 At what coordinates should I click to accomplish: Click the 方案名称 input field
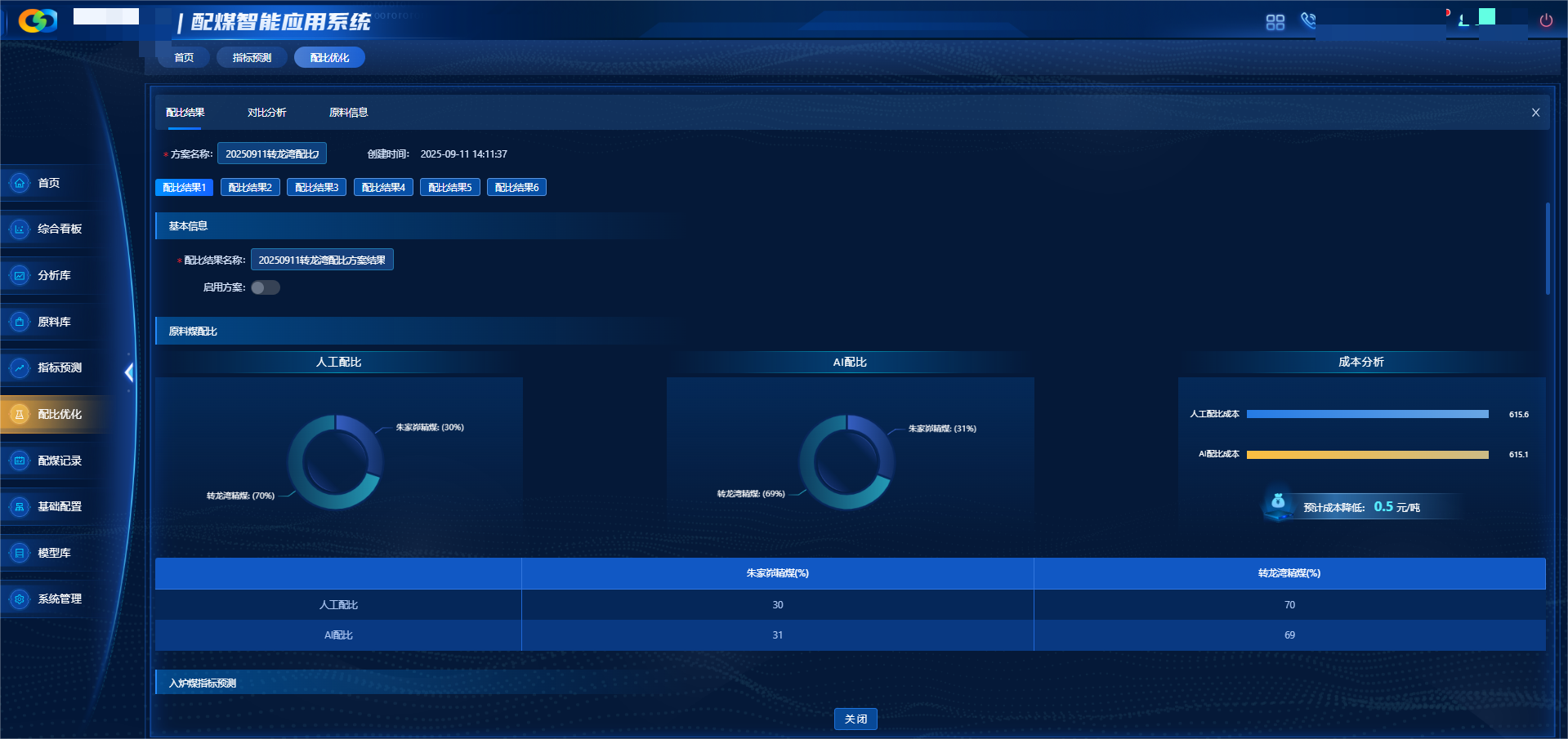[272, 154]
